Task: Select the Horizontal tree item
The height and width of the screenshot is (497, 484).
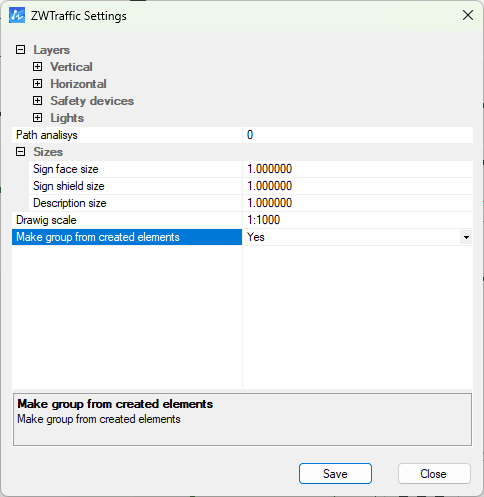Action: pyautogui.click(x=78, y=84)
